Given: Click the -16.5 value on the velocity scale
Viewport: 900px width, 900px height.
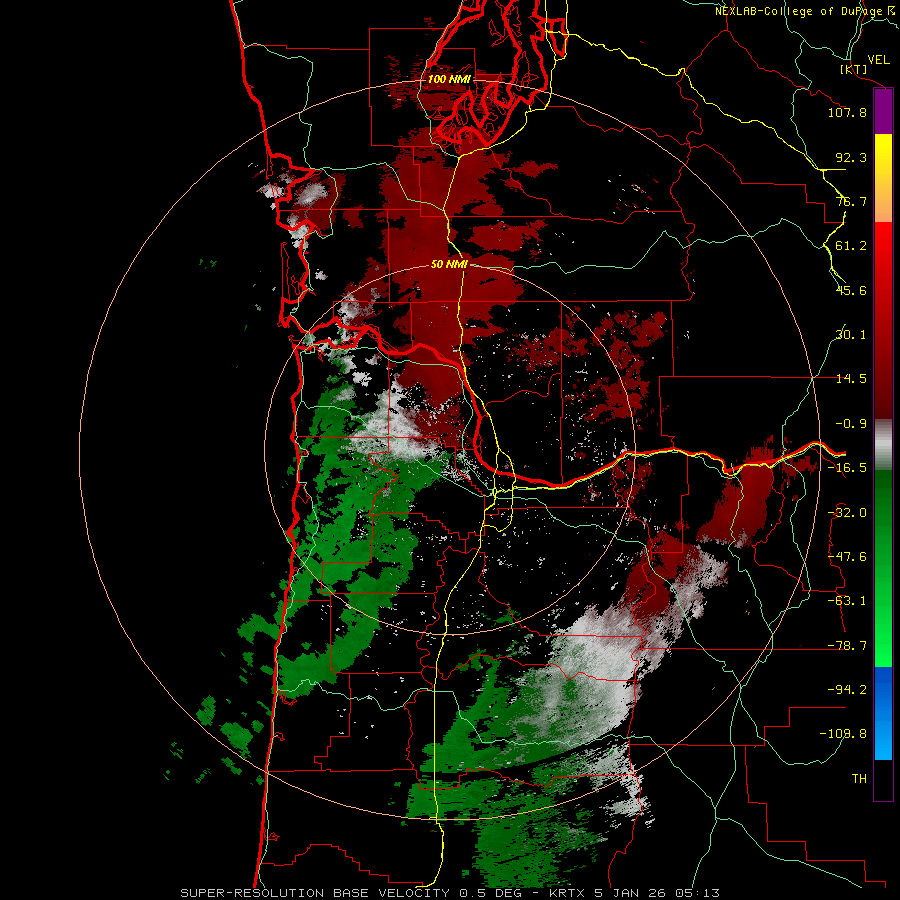Looking at the screenshot, I should [x=847, y=468].
